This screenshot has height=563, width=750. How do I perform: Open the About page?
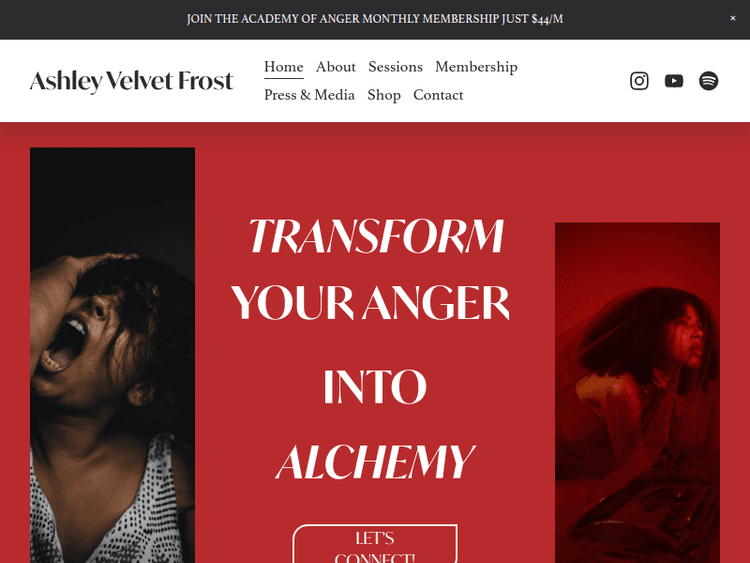coord(336,67)
